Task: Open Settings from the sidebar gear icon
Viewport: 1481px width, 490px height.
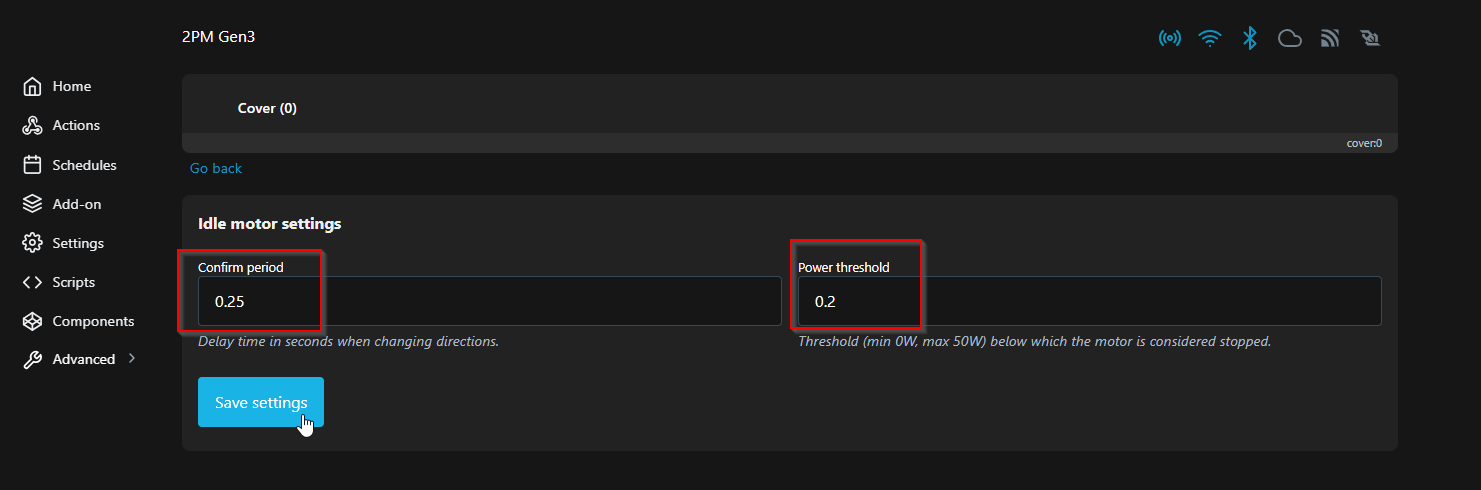Action: (x=32, y=243)
